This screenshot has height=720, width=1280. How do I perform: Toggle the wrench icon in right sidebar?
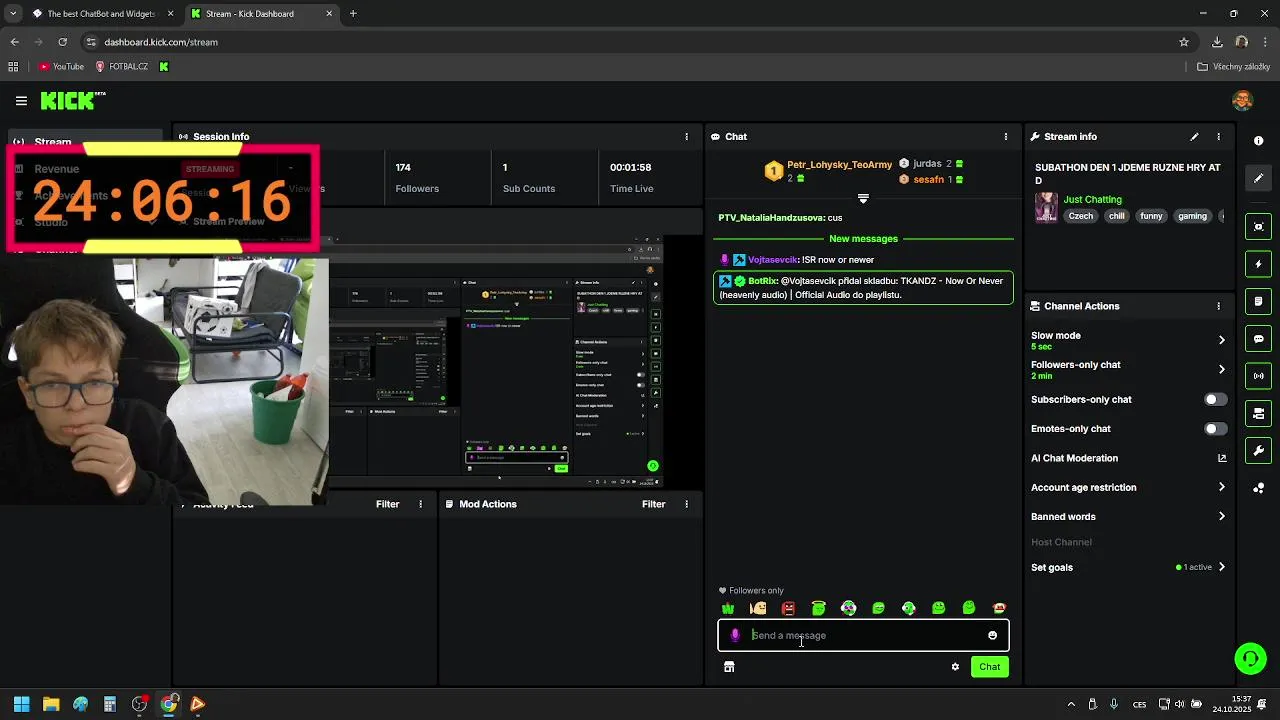(x=1259, y=450)
